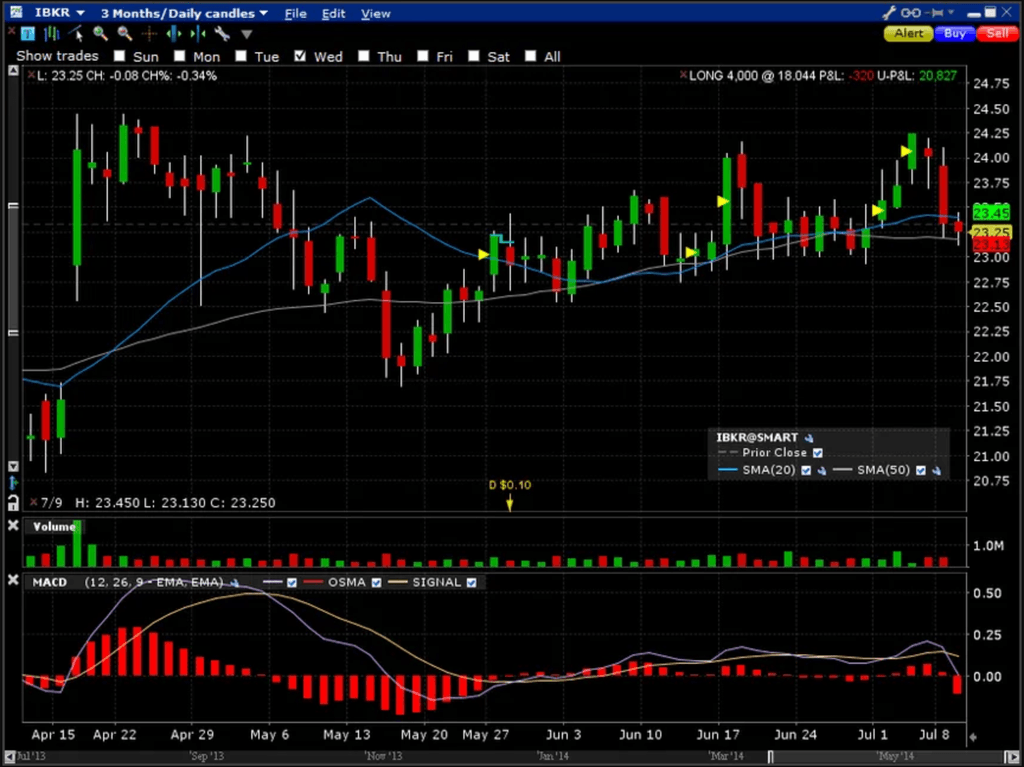Select the crosshair pointer tool
Viewport: 1024px width, 767px height.
[147, 33]
